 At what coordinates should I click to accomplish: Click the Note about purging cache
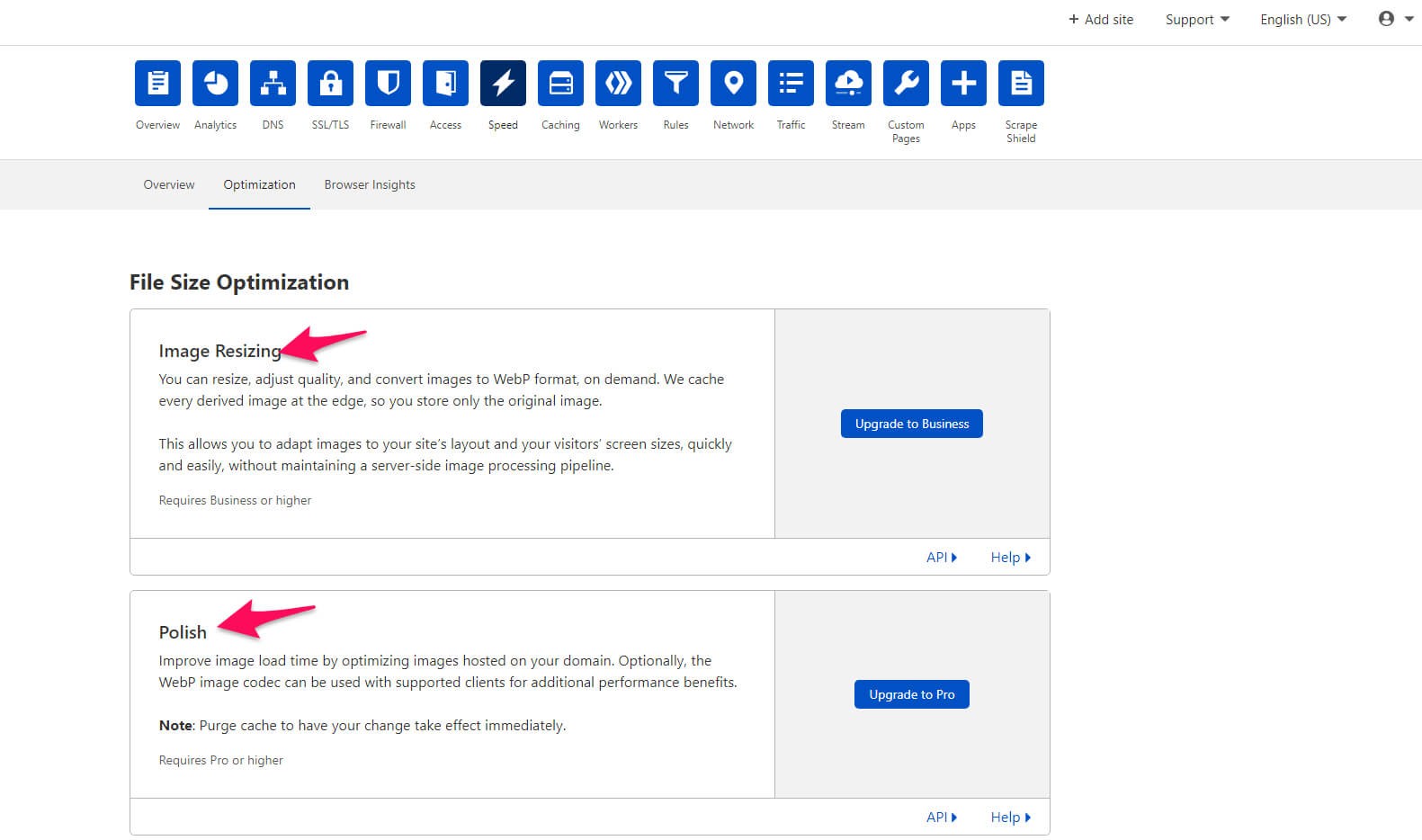[x=362, y=726]
